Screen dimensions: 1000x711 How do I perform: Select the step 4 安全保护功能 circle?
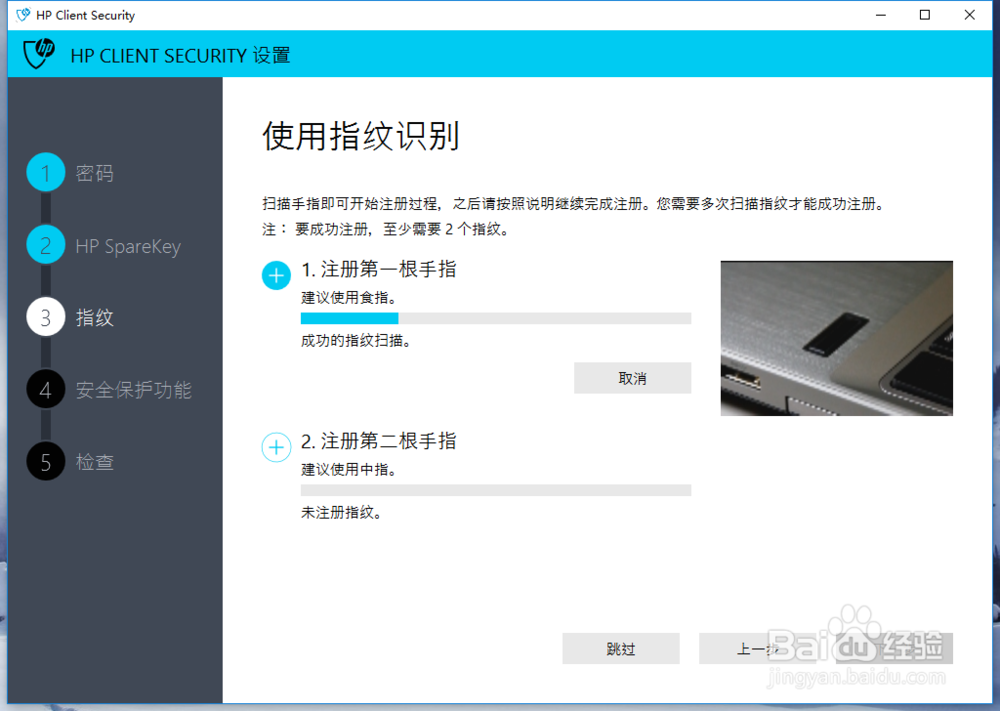[45, 390]
